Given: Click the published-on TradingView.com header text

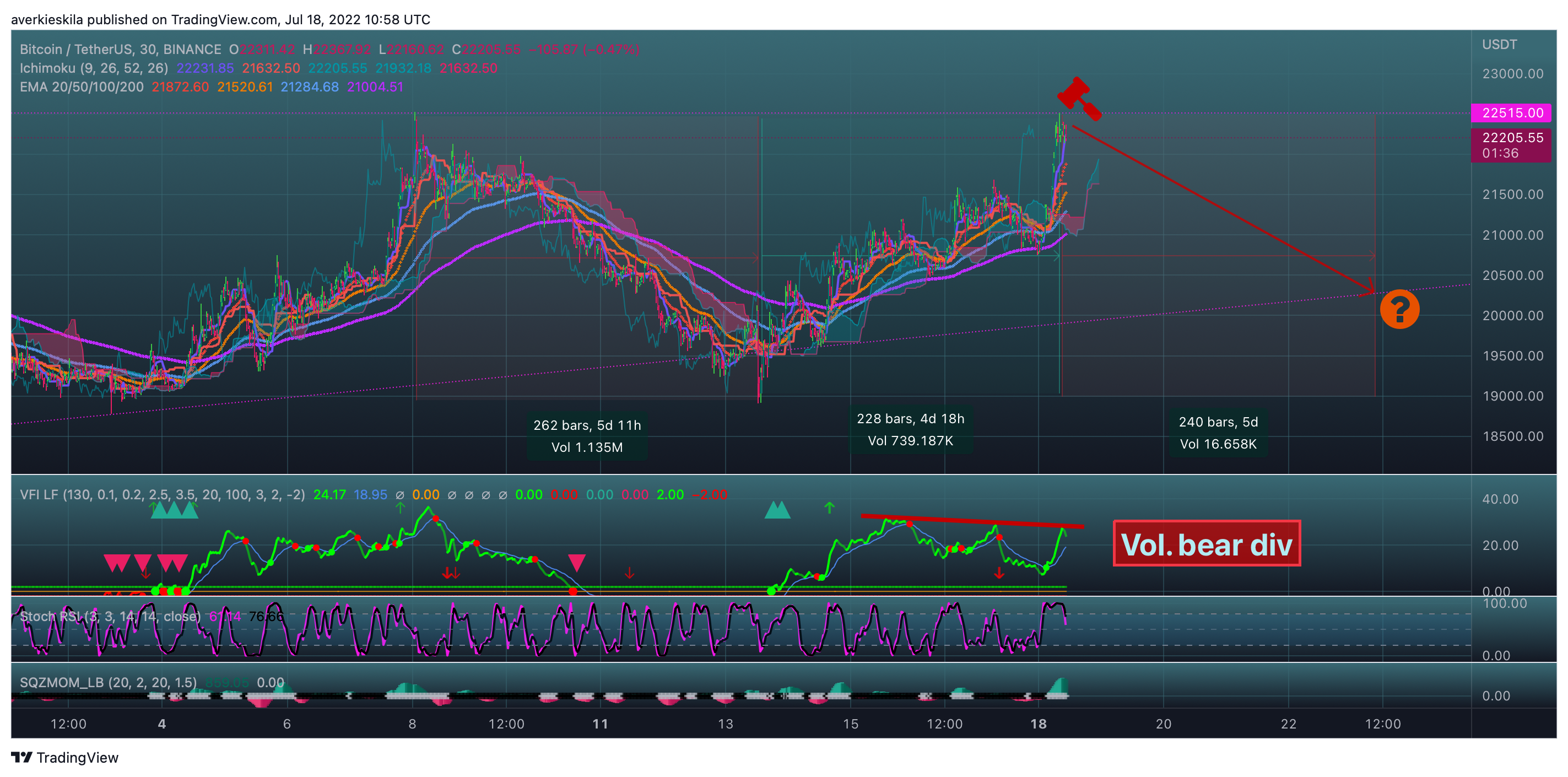Looking at the screenshot, I should [x=220, y=19].
